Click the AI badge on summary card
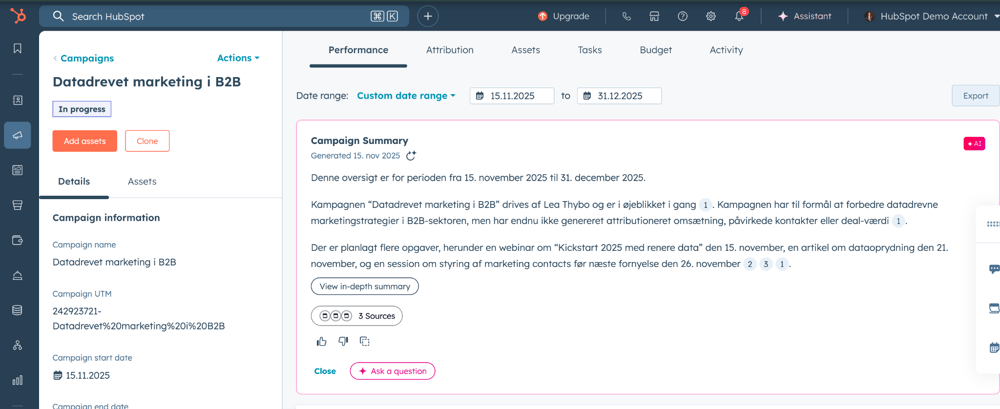The image size is (1000, 409). tap(974, 144)
